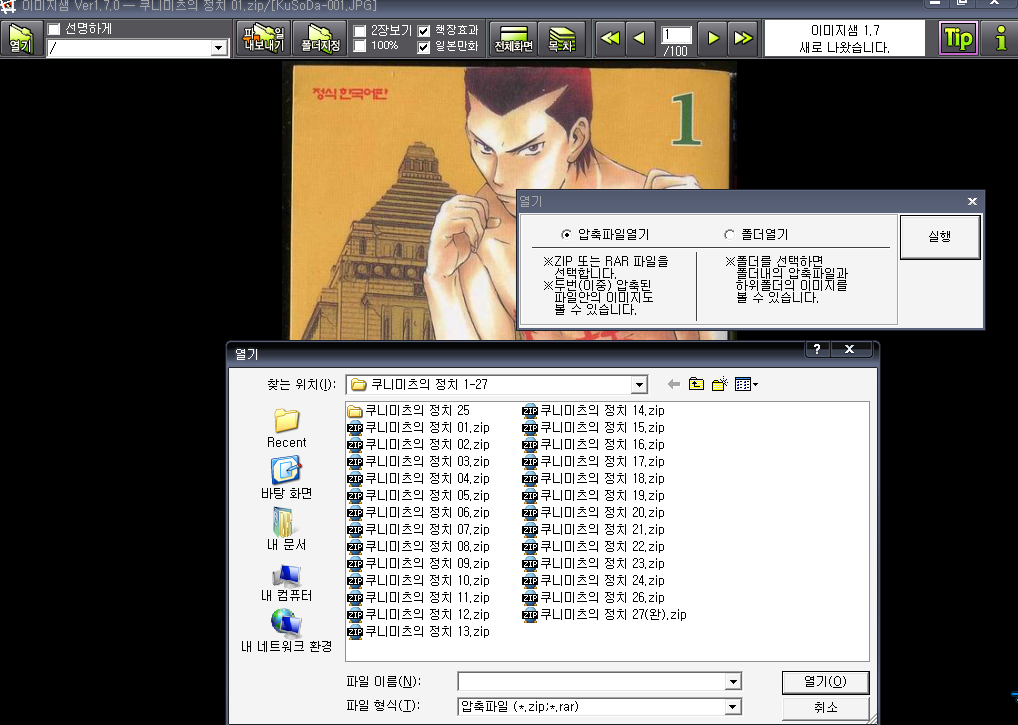Select 쿠니미츠의 정치 09.zip
Image resolution: width=1018 pixels, height=725 pixels.
pos(418,563)
